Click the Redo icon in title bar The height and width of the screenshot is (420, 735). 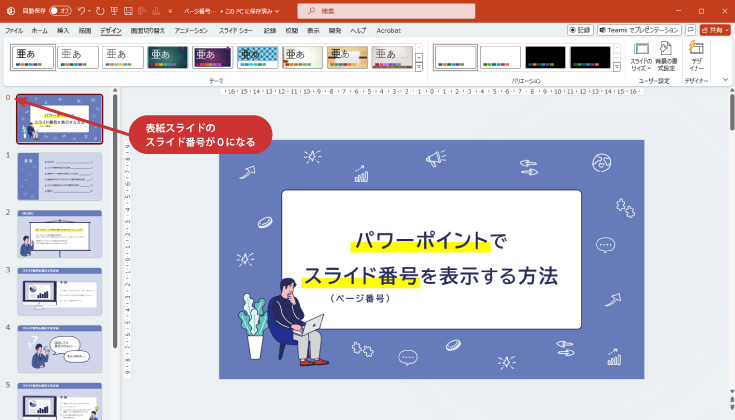100,11
